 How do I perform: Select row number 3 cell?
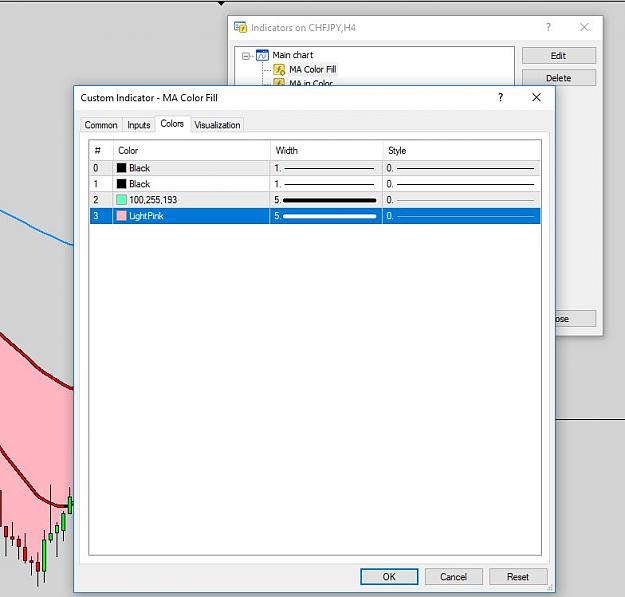101,216
